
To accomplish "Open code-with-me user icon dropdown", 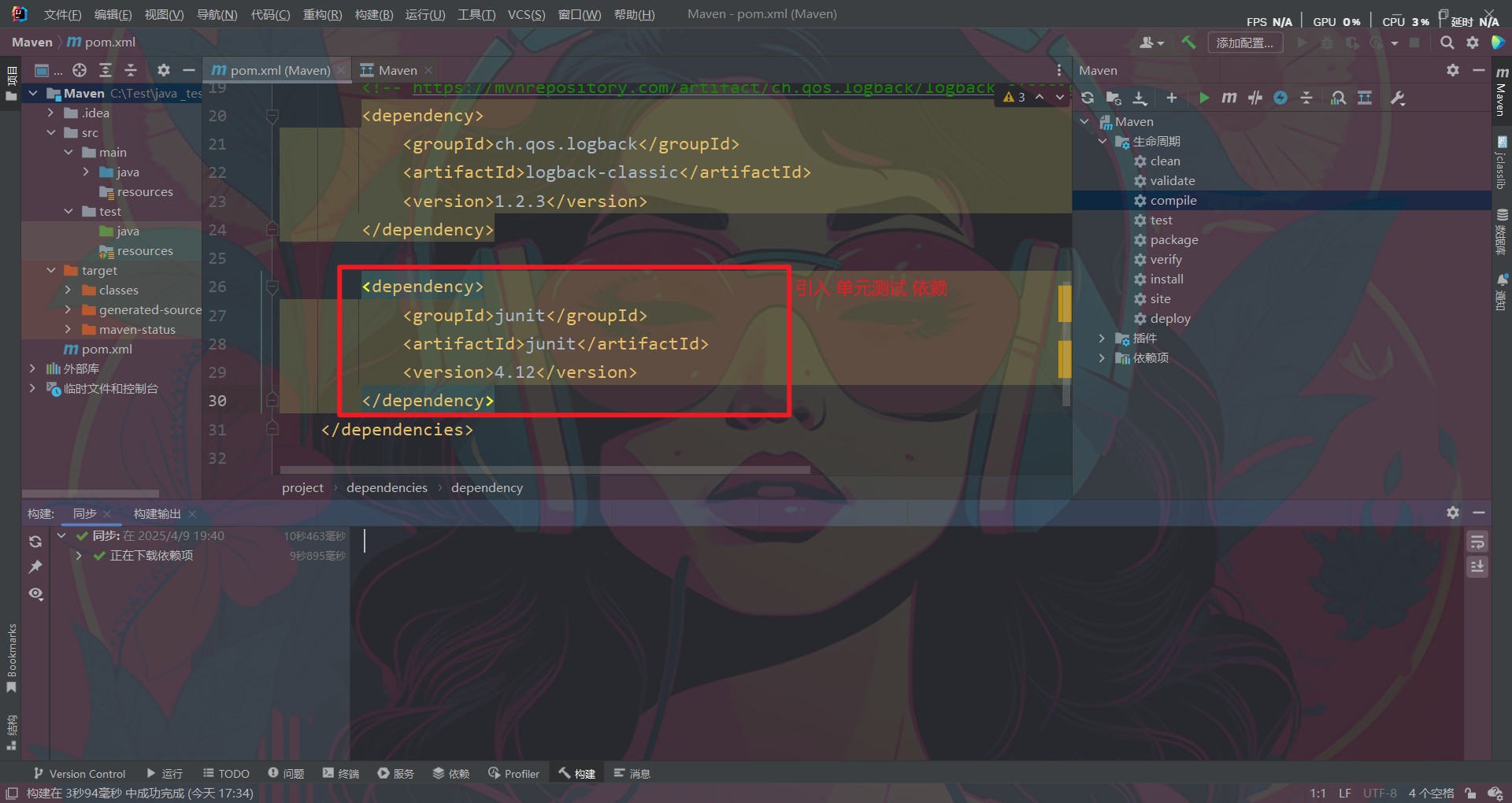I will click(1151, 43).
